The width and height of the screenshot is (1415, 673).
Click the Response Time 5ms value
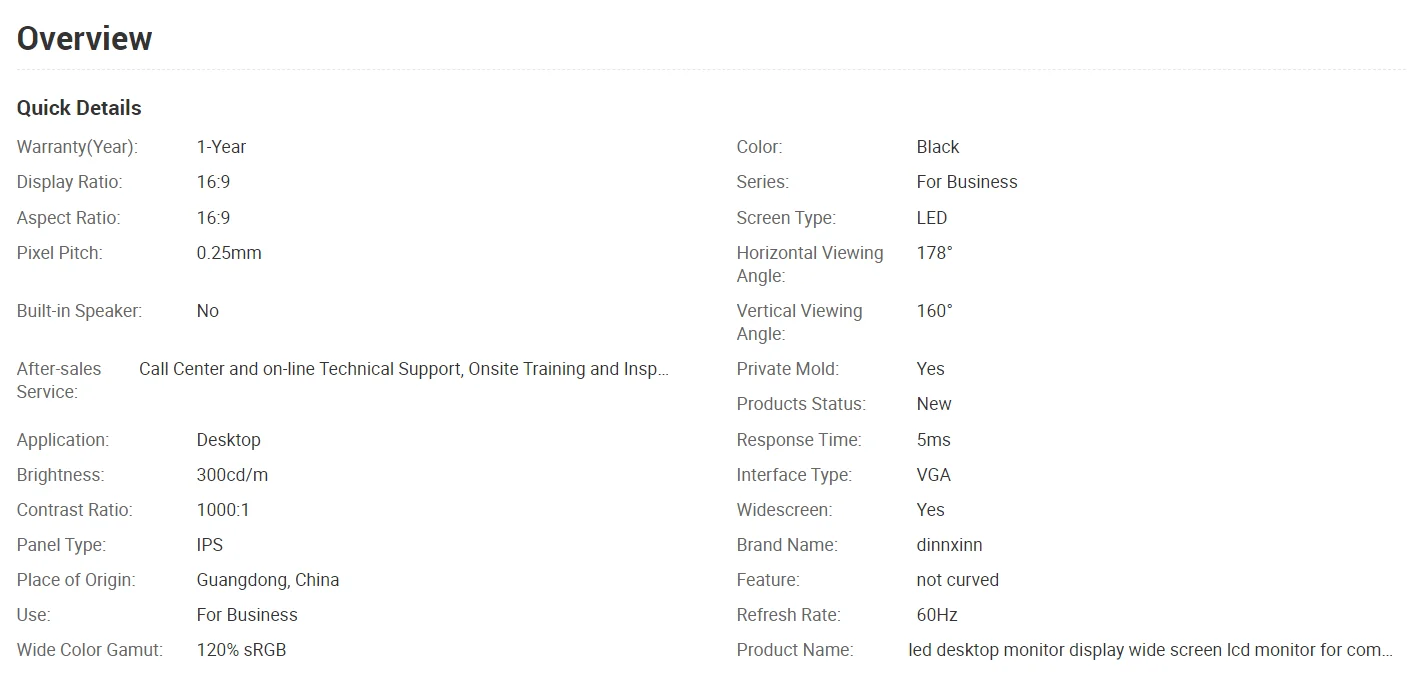(x=934, y=440)
